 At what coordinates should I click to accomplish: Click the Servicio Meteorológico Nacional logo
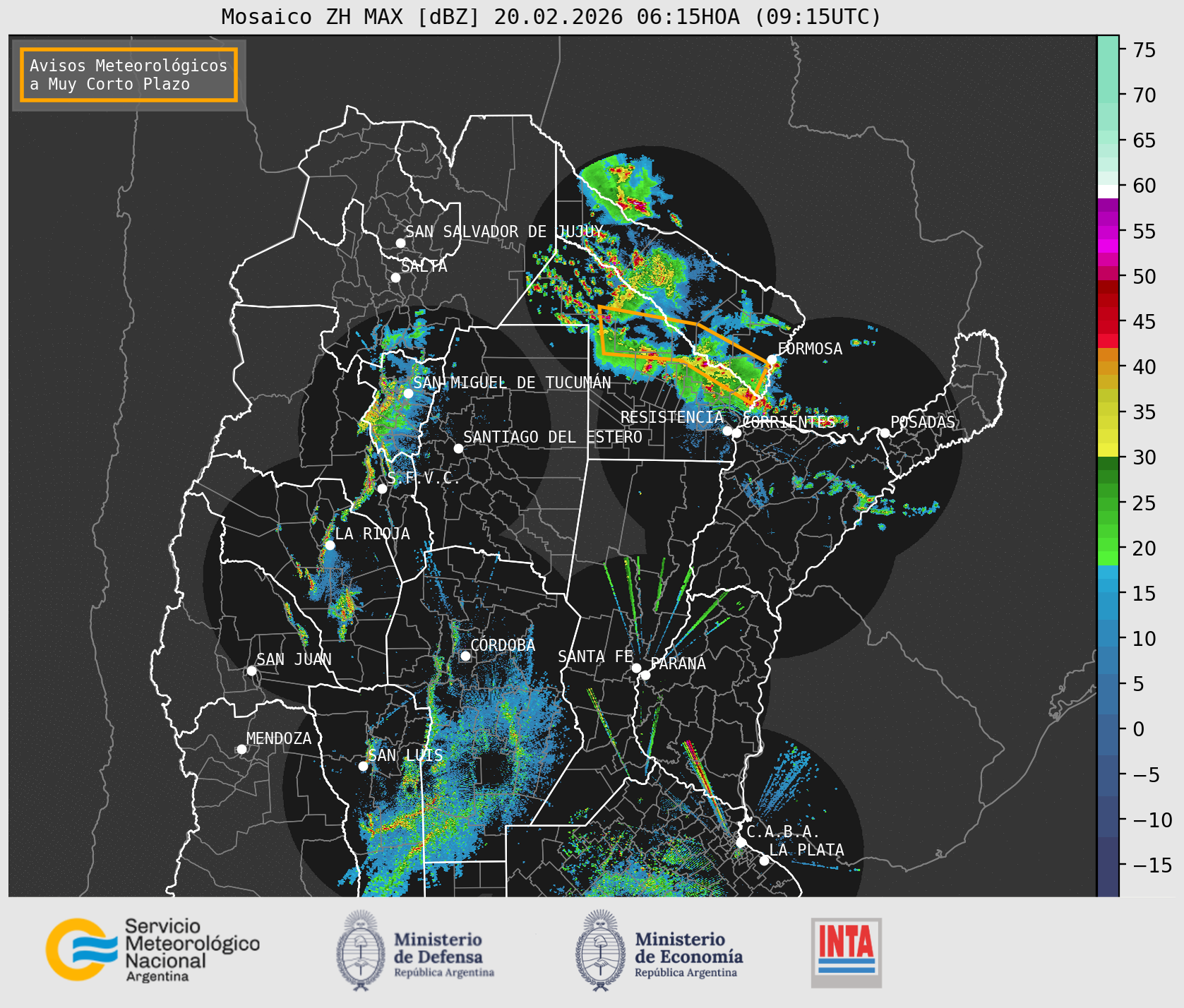click(x=153, y=949)
